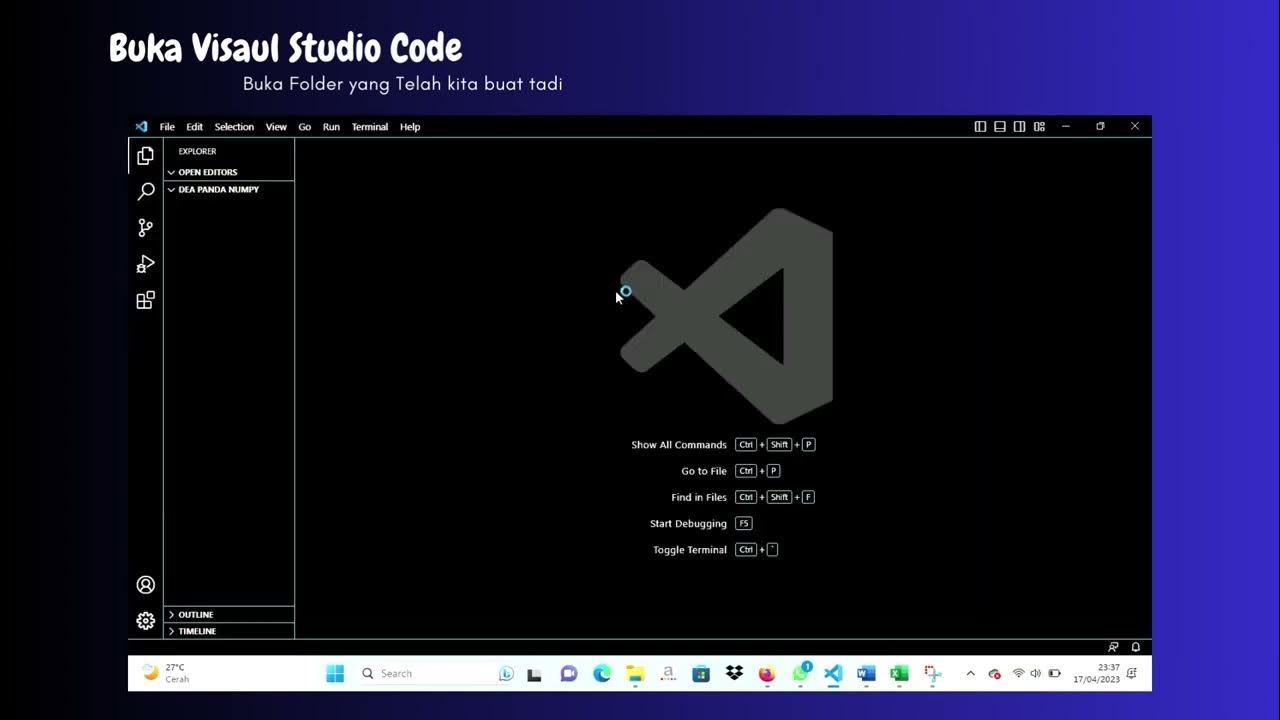Click the Toggle Terminal label

690,550
